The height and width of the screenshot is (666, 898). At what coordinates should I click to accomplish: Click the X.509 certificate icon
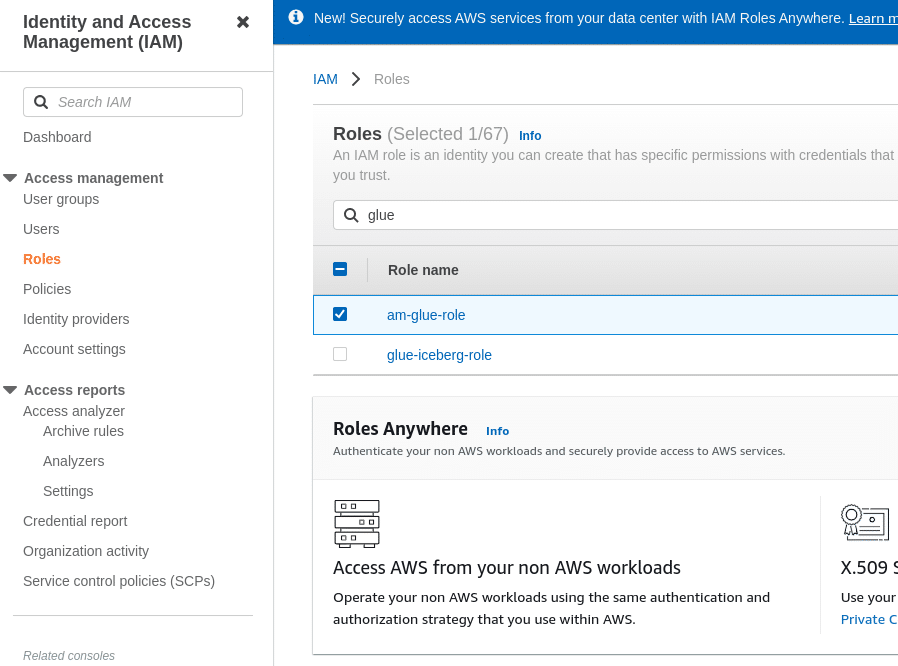pos(865,522)
